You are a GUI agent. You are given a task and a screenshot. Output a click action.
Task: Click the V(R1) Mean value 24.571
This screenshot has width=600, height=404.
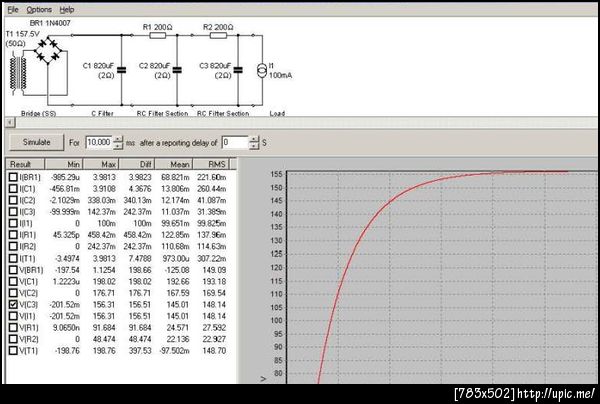pyautogui.click(x=178, y=327)
